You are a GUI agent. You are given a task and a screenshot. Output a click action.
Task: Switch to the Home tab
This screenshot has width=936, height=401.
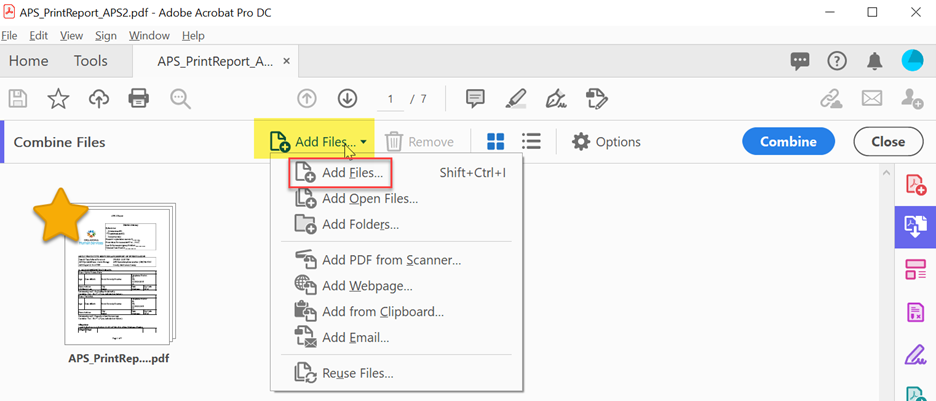tap(29, 61)
